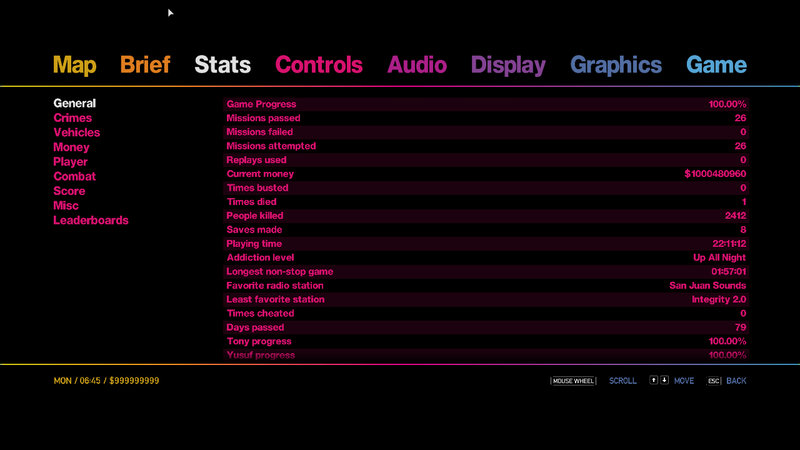The image size is (800, 450).
Task: Select the Saves made row
Action: [486, 230]
